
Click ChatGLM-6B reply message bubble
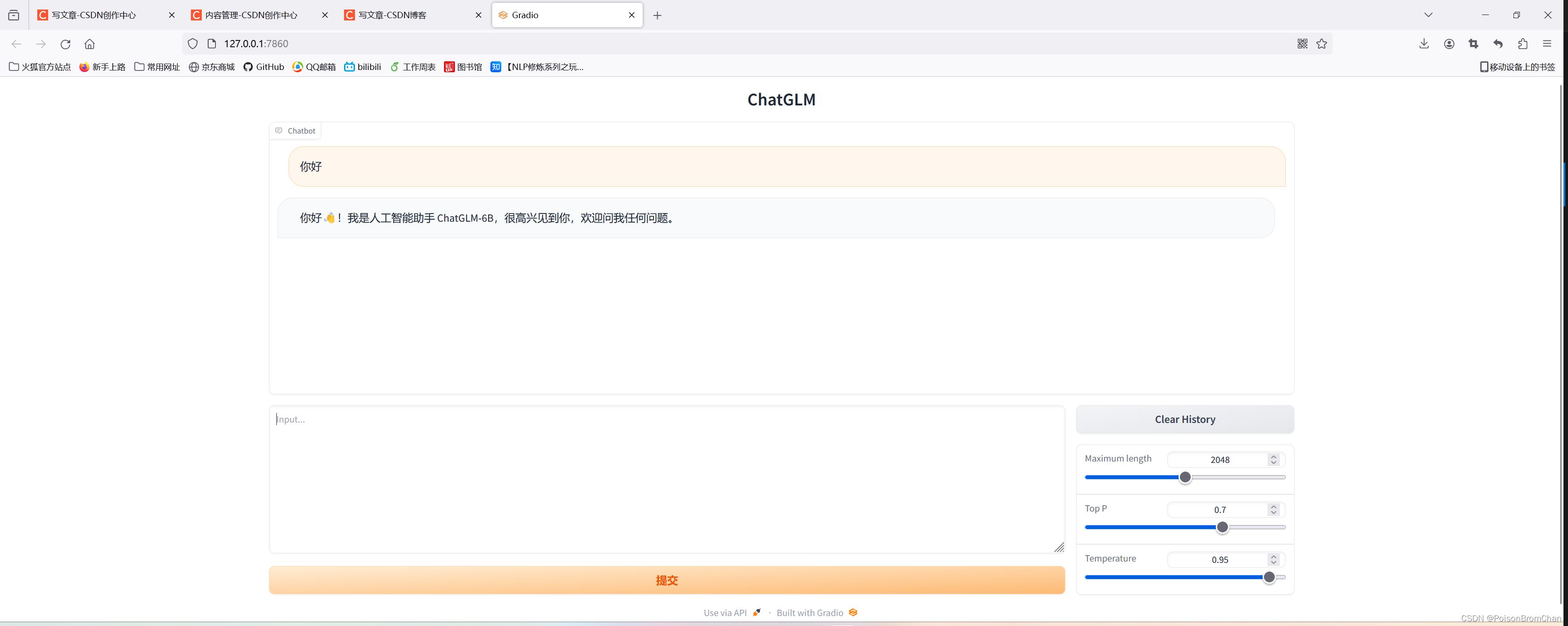pos(776,218)
